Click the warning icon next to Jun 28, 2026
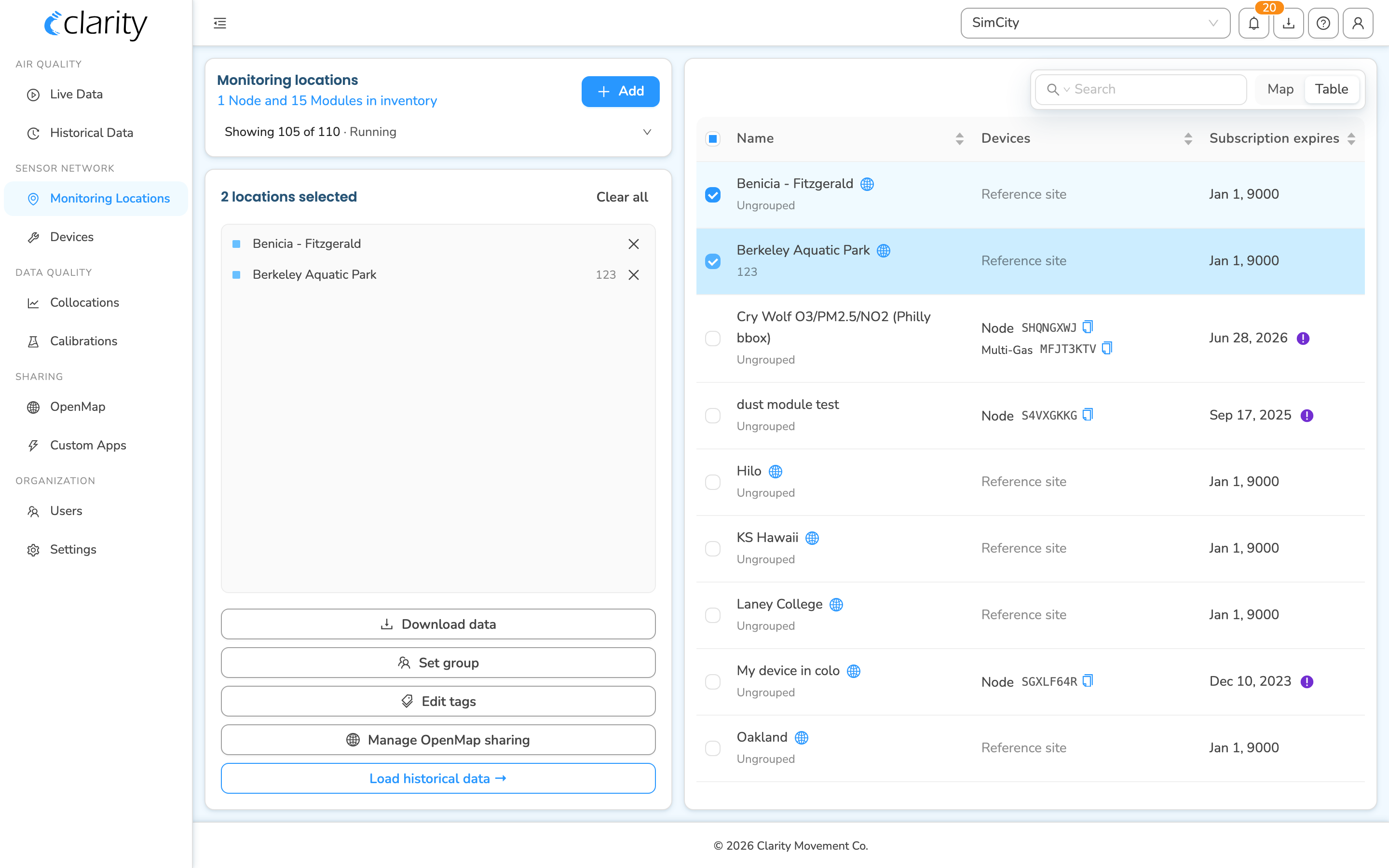The image size is (1389, 868). (1303, 338)
